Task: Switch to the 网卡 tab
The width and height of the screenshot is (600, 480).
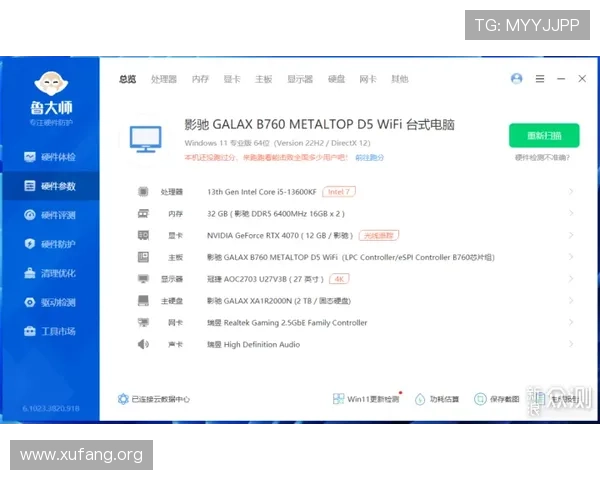Action: point(368,79)
